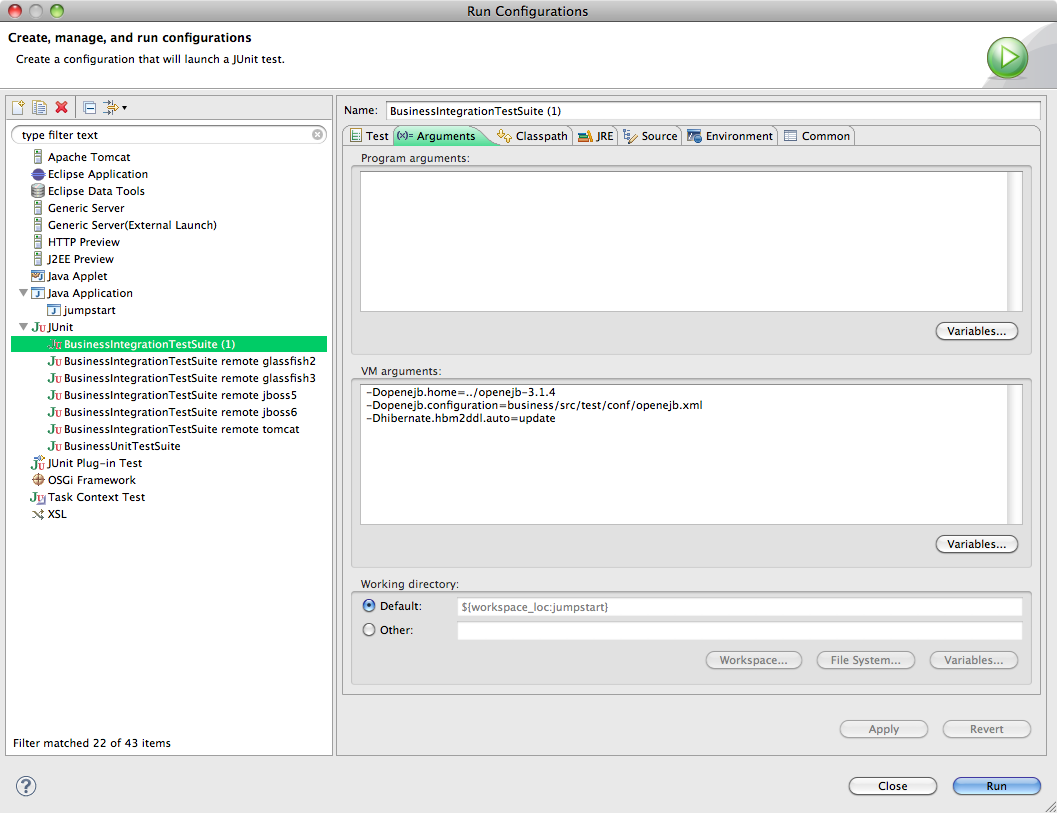
Task: Collapse the JUnit tree node
Action: point(24,326)
